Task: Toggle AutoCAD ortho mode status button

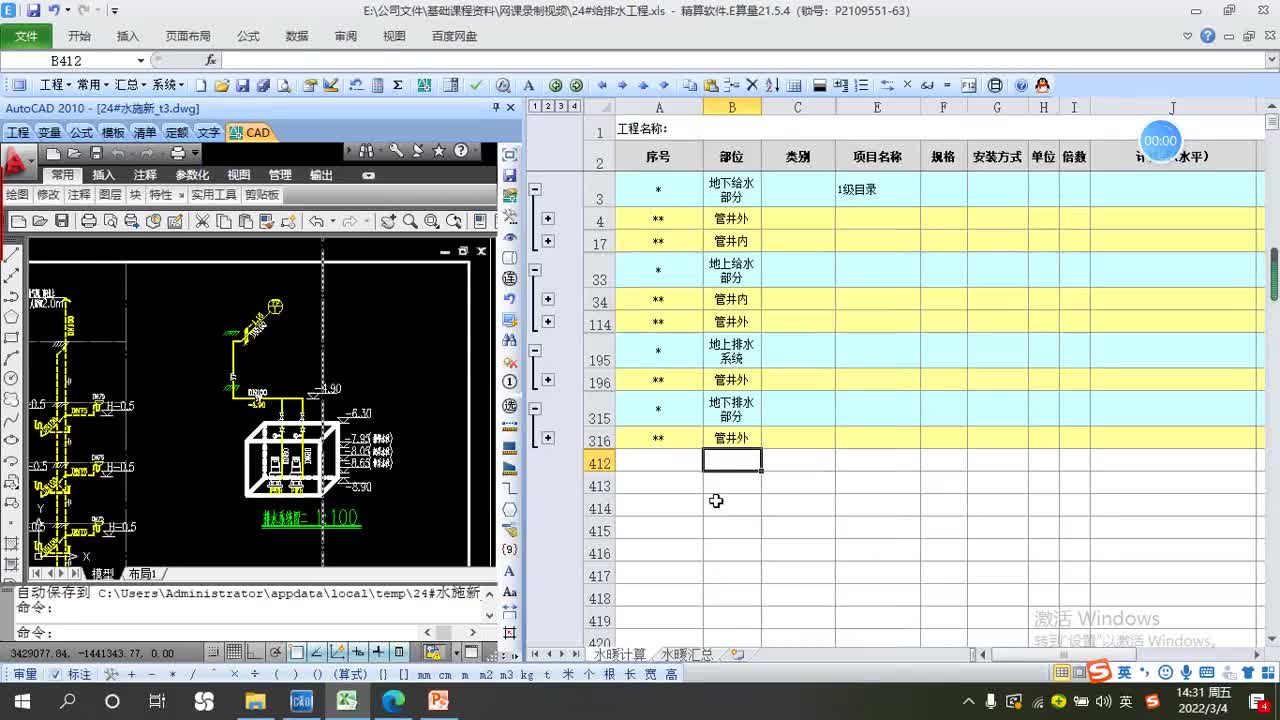Action: click(254, 652)
